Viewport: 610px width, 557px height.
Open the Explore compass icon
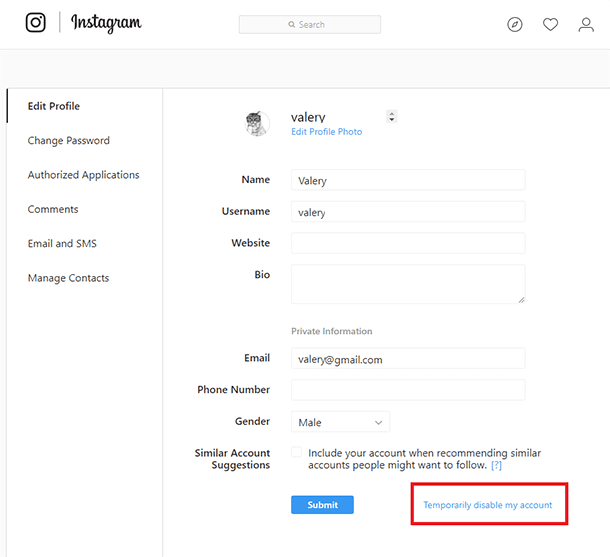click(x=515, y=25)
